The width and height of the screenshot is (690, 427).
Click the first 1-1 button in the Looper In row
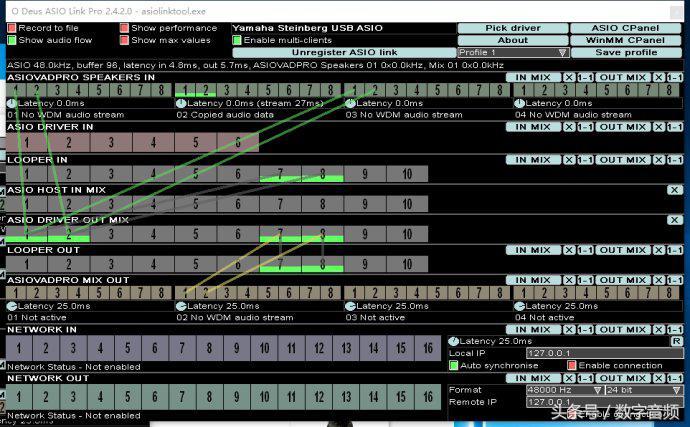point(584,160)
